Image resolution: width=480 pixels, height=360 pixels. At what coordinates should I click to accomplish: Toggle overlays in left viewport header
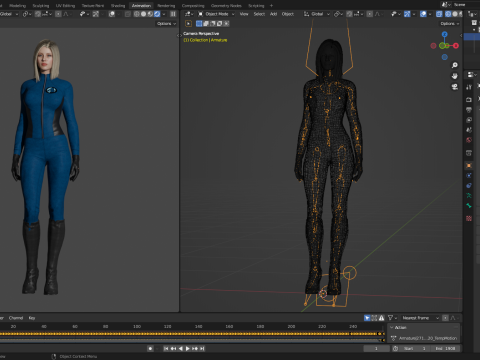(x=112, y=14)
